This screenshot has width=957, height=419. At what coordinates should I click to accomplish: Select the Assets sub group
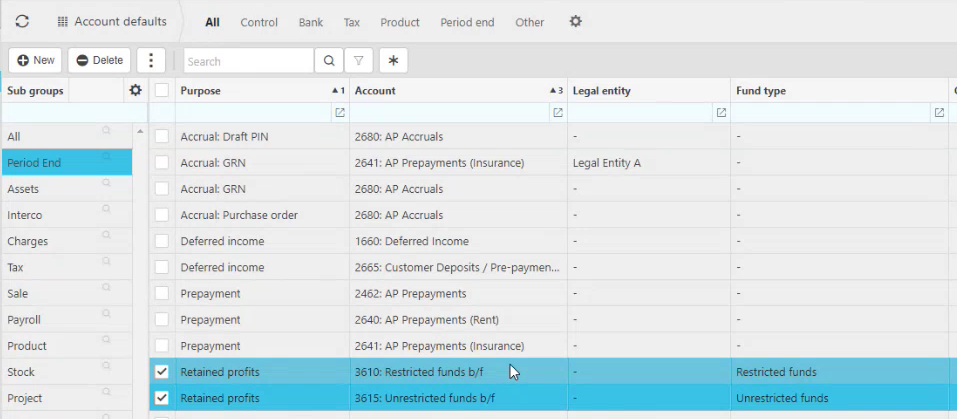click(67, 189)
